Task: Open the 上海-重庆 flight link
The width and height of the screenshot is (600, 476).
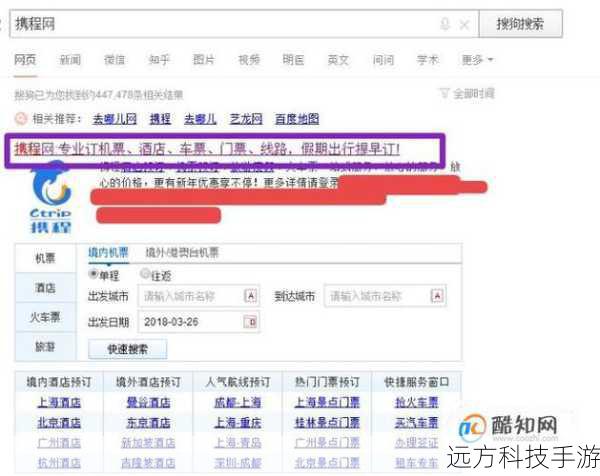Action: point(238,423)
